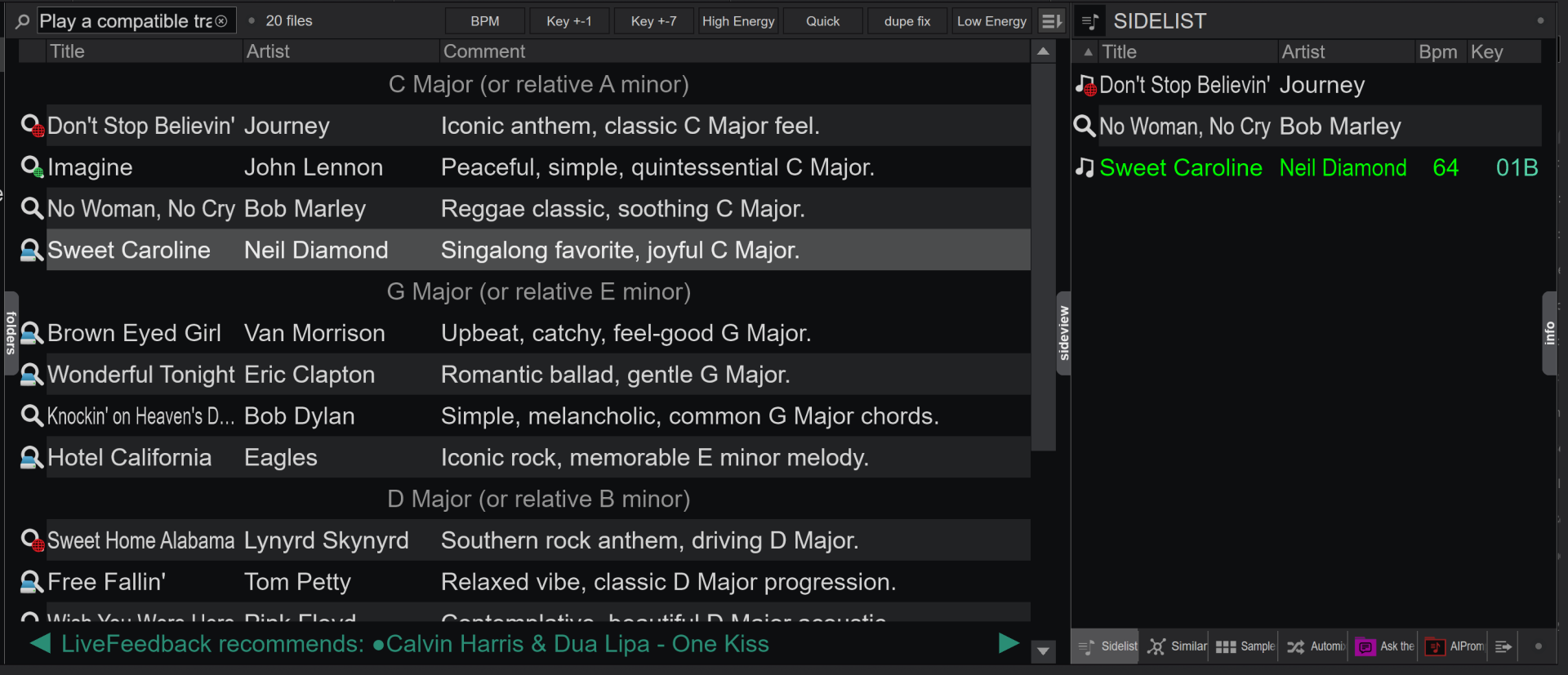Open the Sampler grid view
This screenshot has width=1568, height=675.
coord(1245,646)
